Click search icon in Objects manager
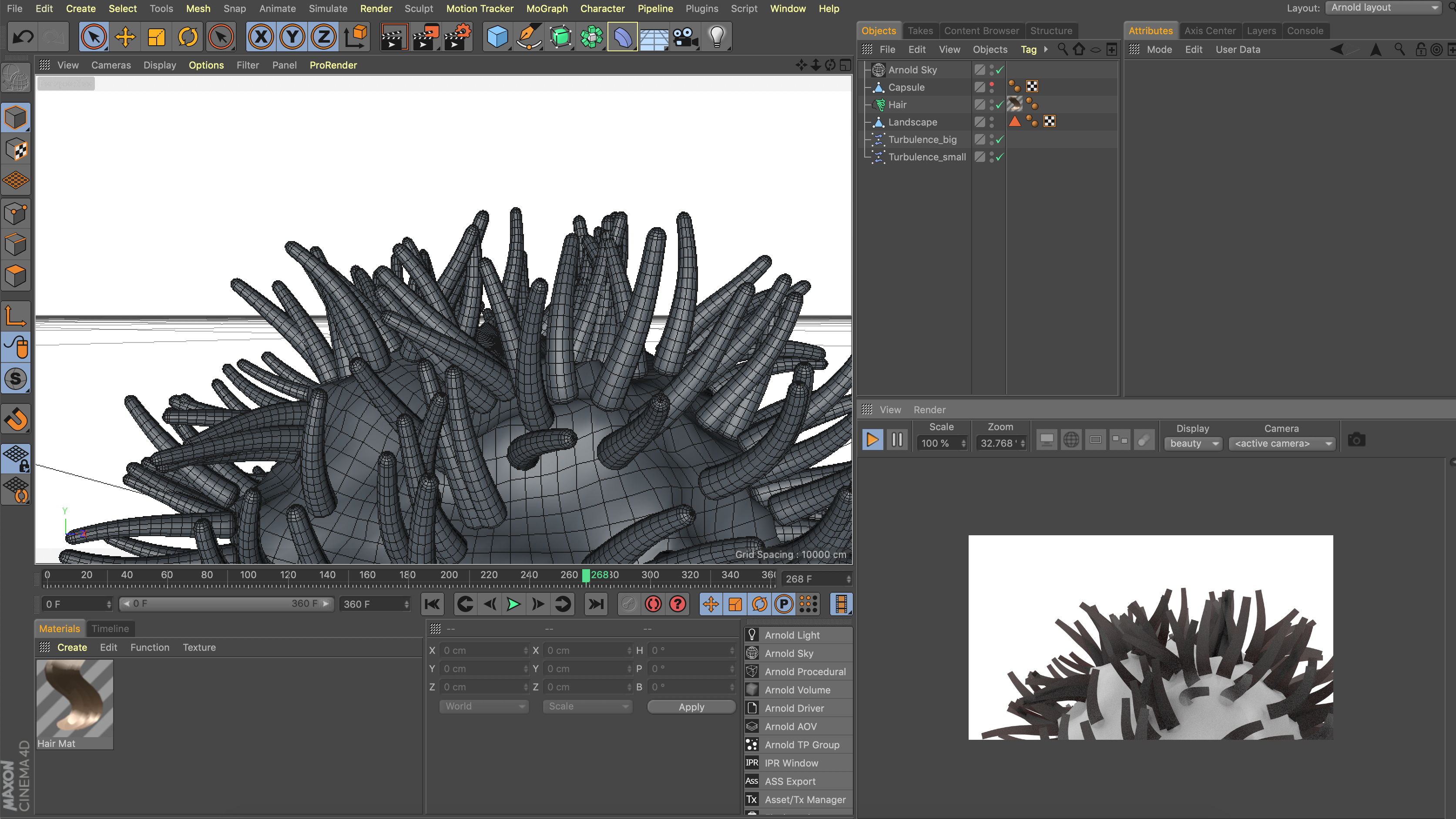The image size is (1456, 819). pyautogui.click(x=1063, y=49)
